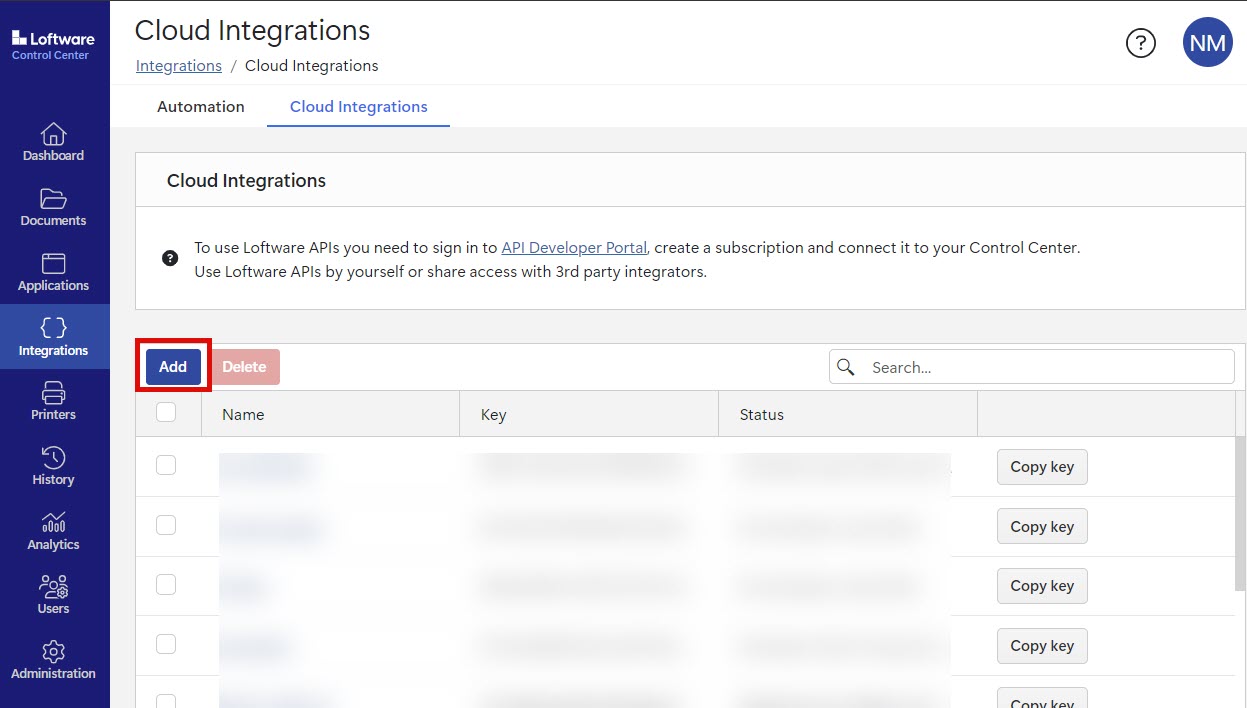Open History from the sidebar
The height and width of the screenshot is (708, 1247).
click(x=54, y=459)
